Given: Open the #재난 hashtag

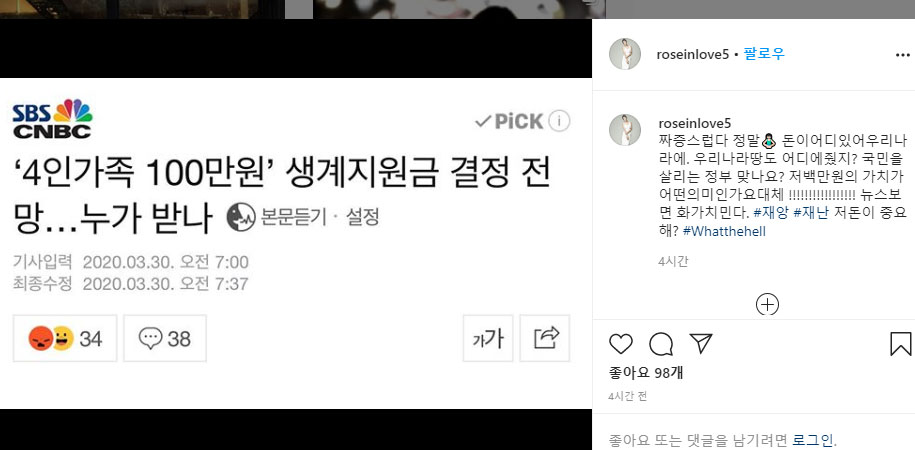Looking at the screenshot, I should pyautogui.click(x=811, y=214).
